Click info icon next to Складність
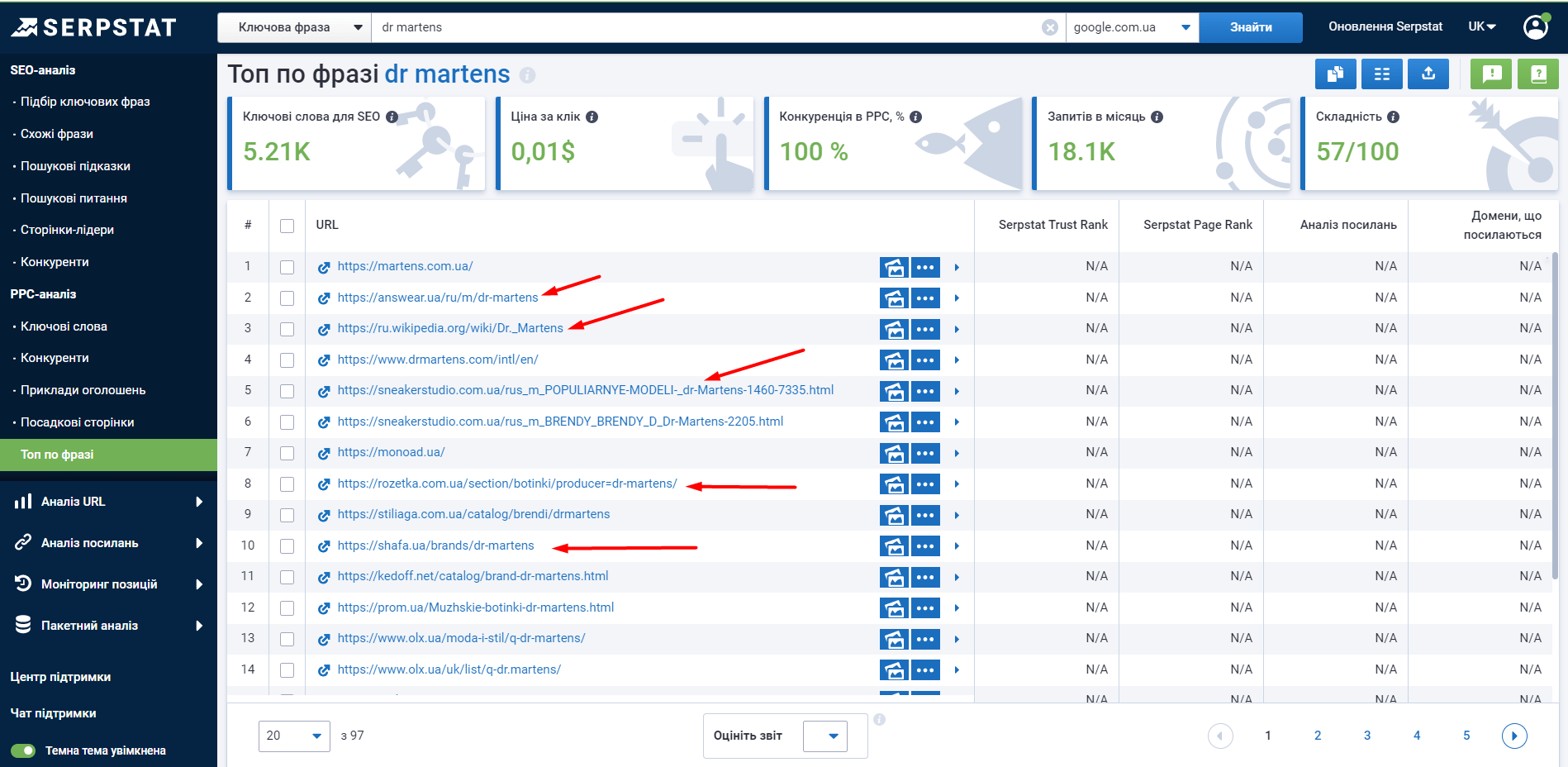Viewport: 1568px width, 767px height. tap(1393, 117)
